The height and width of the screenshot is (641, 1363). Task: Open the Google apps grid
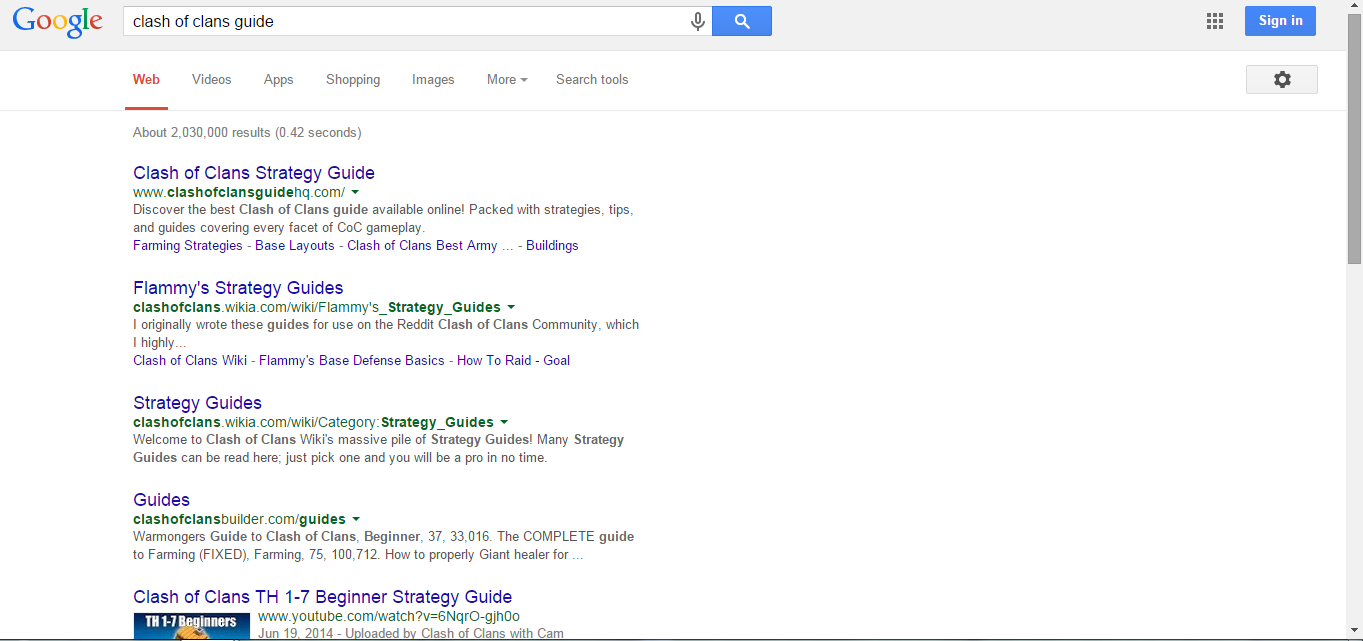tap(1215, 21)
